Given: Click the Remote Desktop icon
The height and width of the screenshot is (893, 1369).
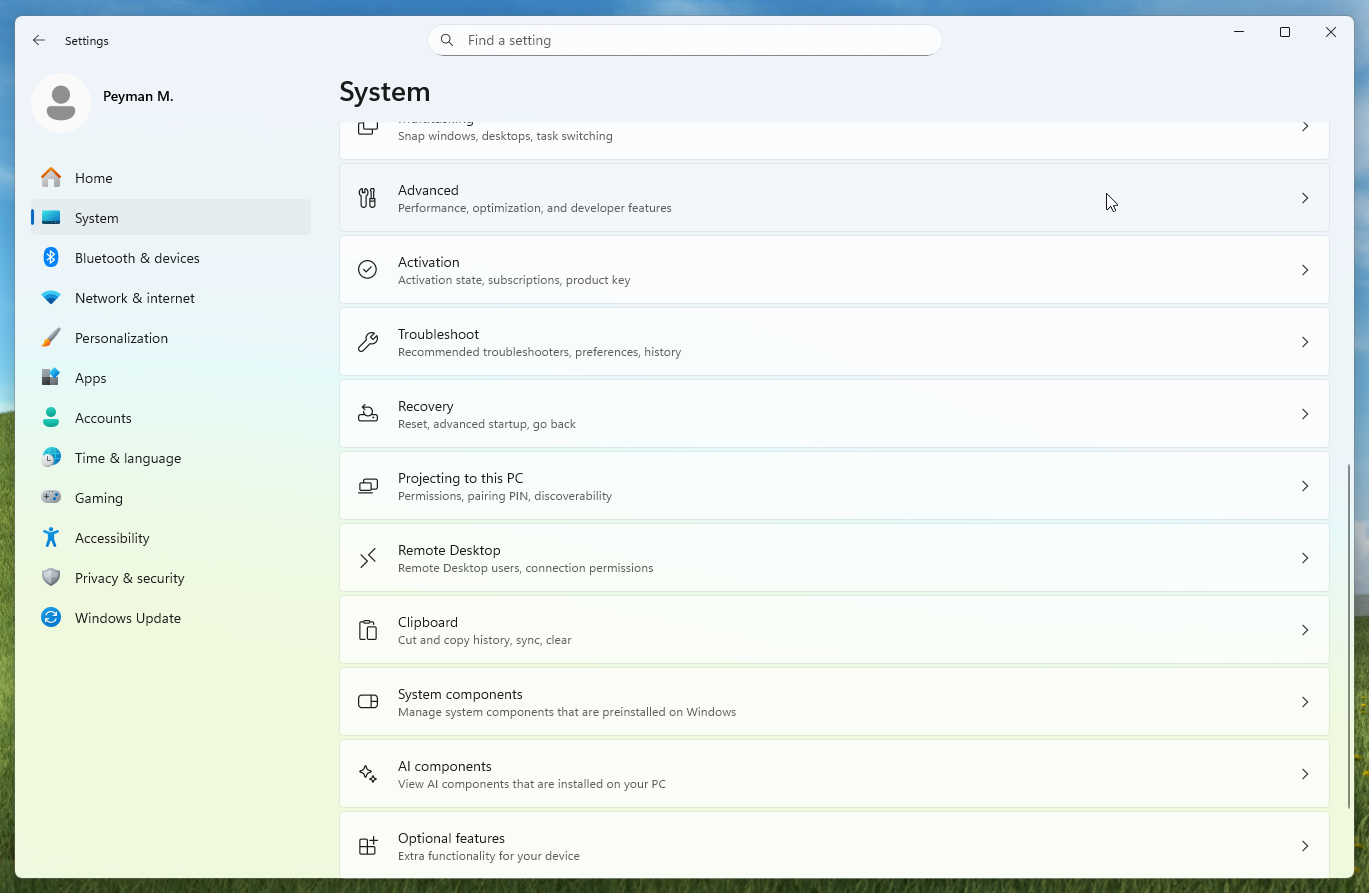Looking at the screenshot, I should click(368, 558).
